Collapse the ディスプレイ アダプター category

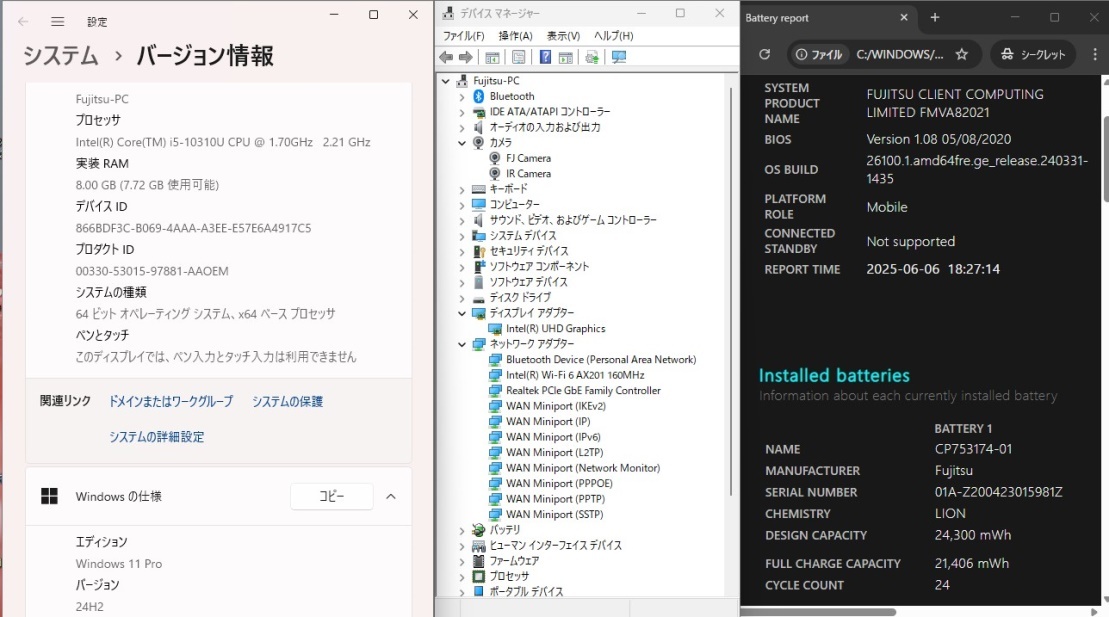coord(462,313)
